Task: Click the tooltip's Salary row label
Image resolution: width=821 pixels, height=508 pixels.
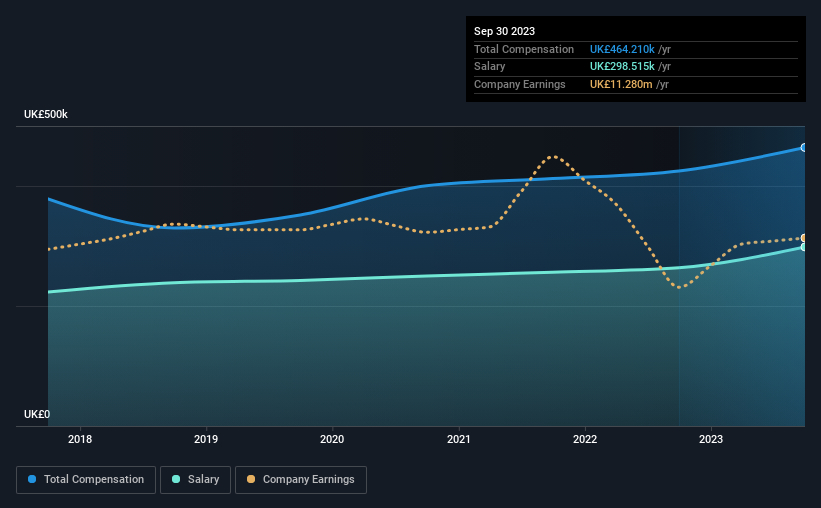Action: point(490,67)
